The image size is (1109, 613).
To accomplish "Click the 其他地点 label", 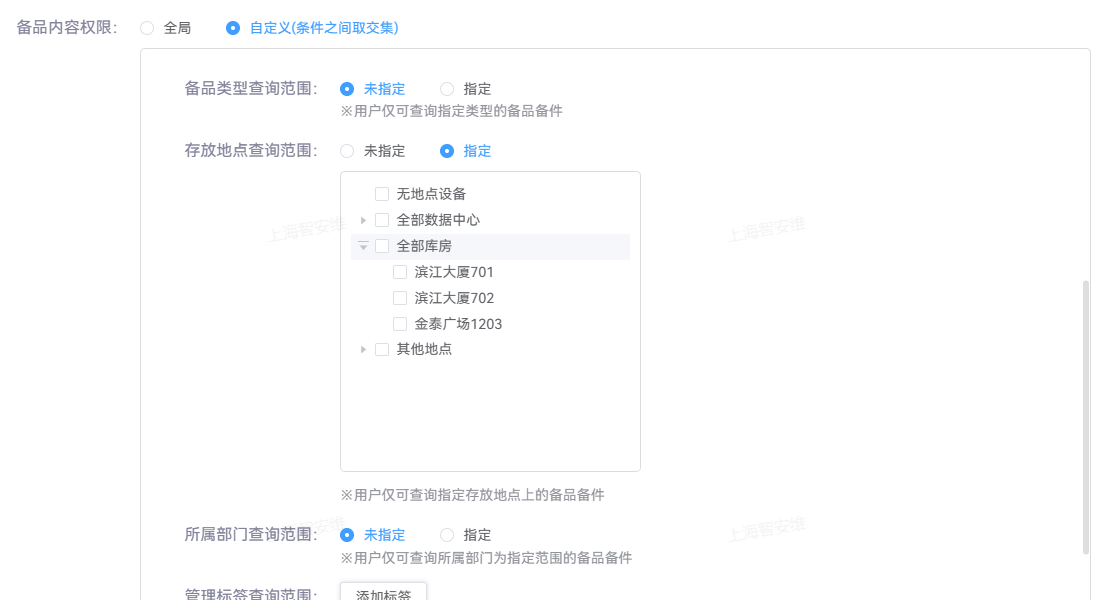I will [424, 349].
